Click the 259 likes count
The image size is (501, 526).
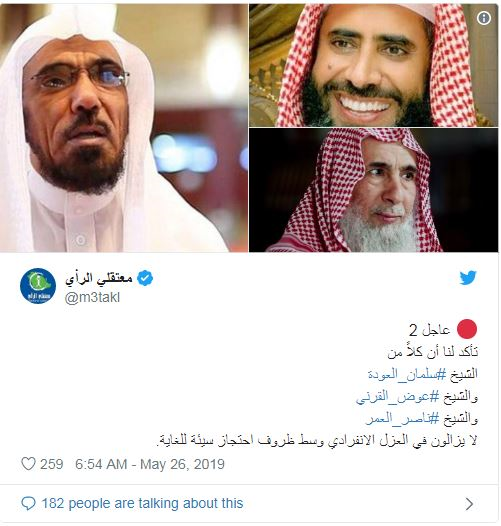click(52, 464)
